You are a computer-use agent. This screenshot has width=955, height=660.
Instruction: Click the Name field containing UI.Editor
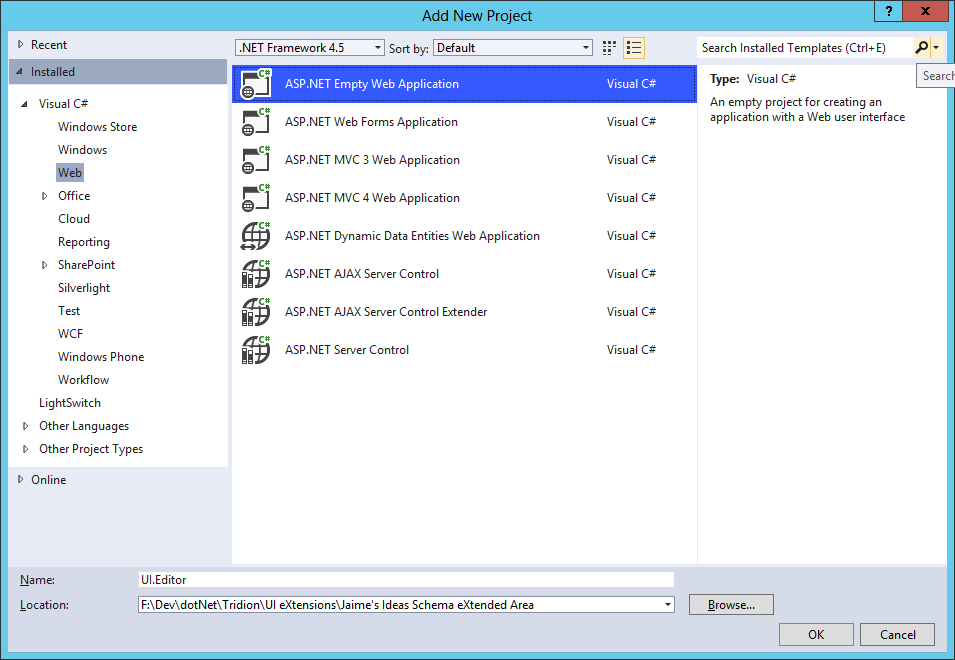[406, 580]
